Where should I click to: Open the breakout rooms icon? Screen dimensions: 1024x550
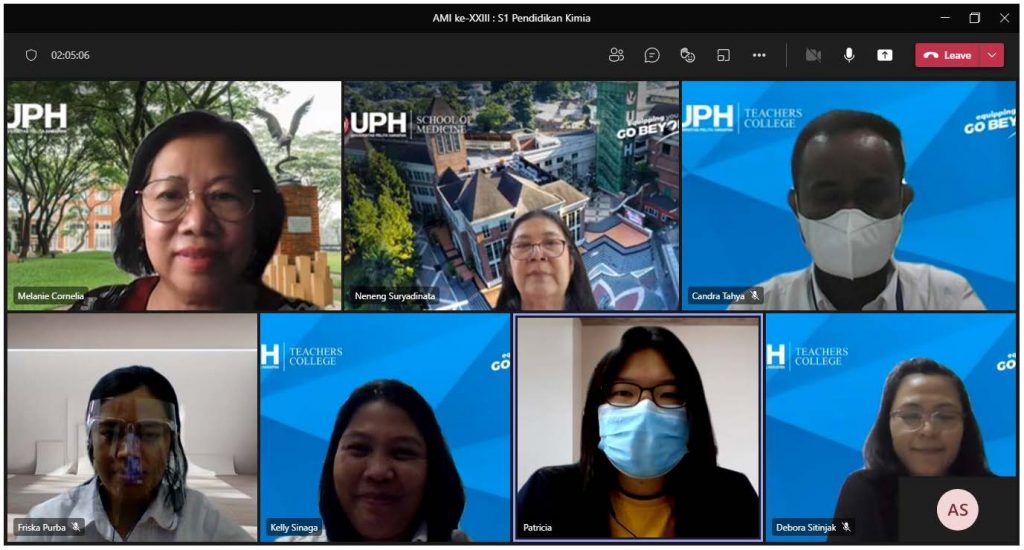(x=723, y=55)
